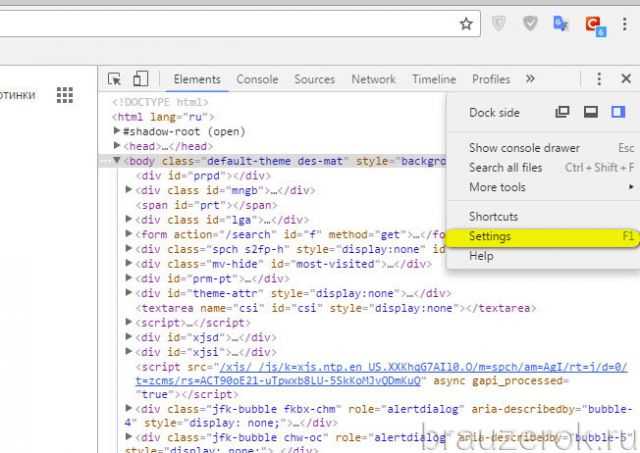This screenshot has width=640, height=453.
Task: Expand the div id prm-pt node
Action: pyautogui.click(x=129, y=278)
